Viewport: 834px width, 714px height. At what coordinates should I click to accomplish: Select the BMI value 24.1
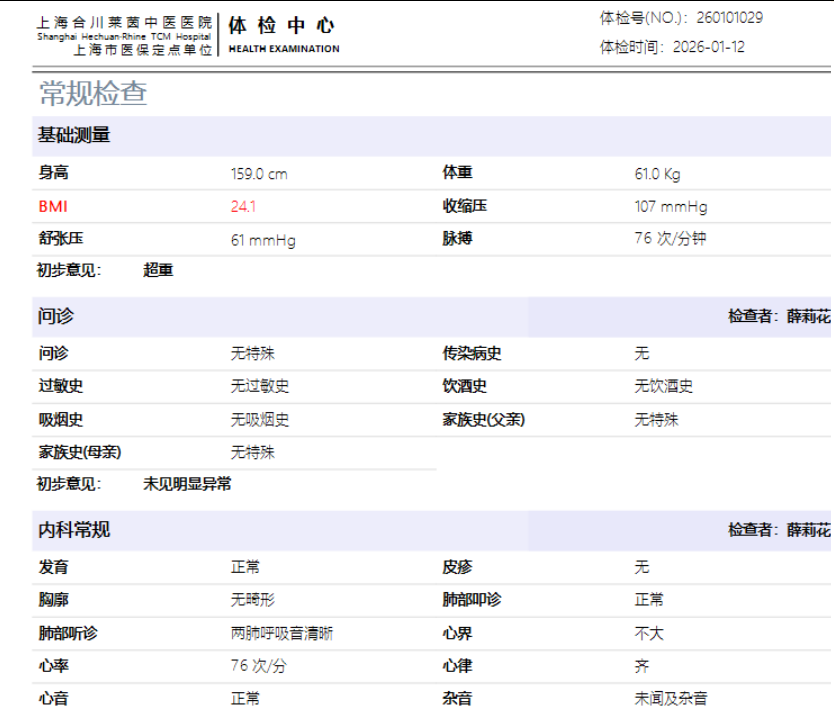[x=243, y=206]
